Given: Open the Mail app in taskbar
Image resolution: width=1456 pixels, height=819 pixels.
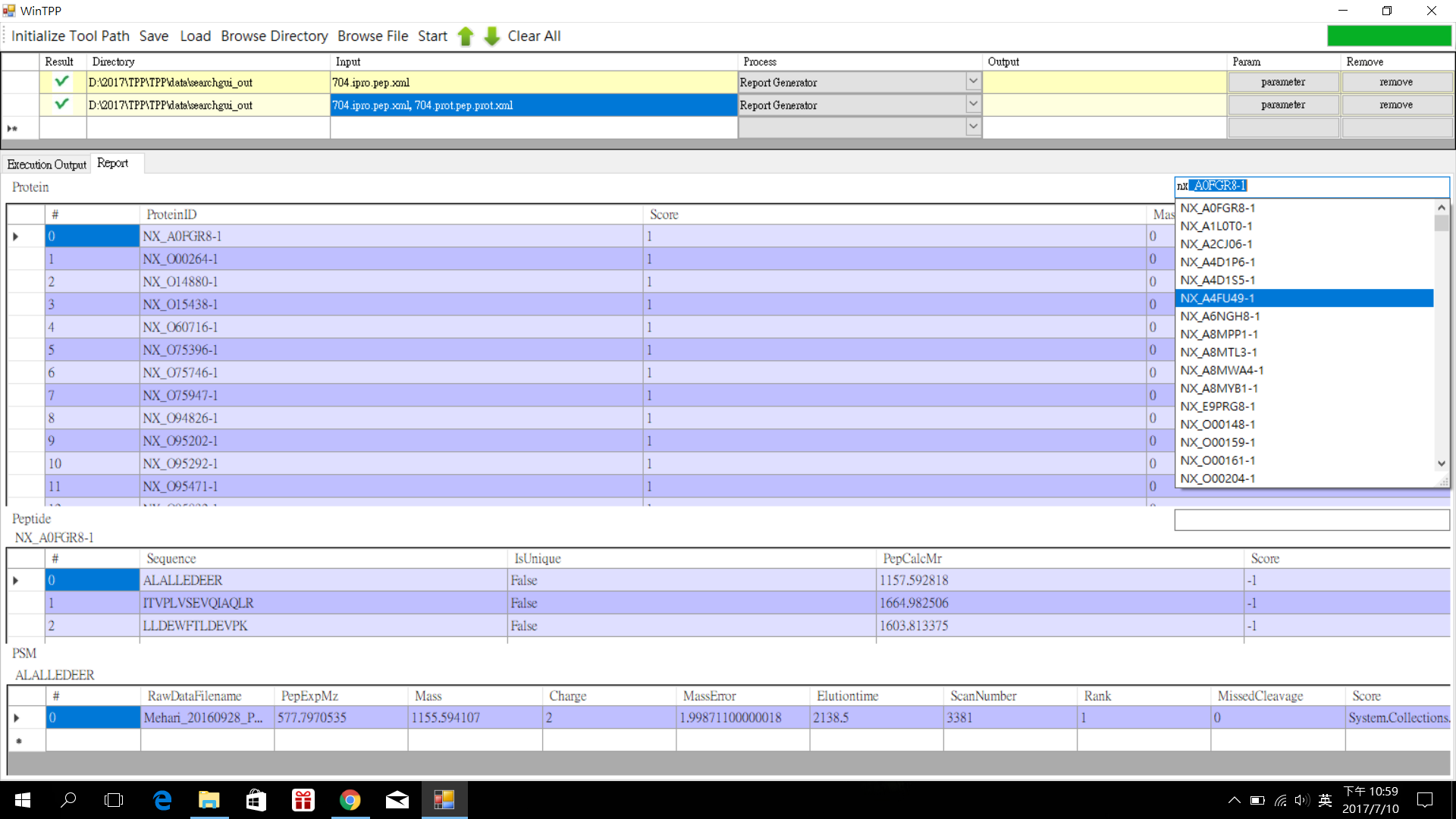Looking at the screenshot, I should click(397, 800).
